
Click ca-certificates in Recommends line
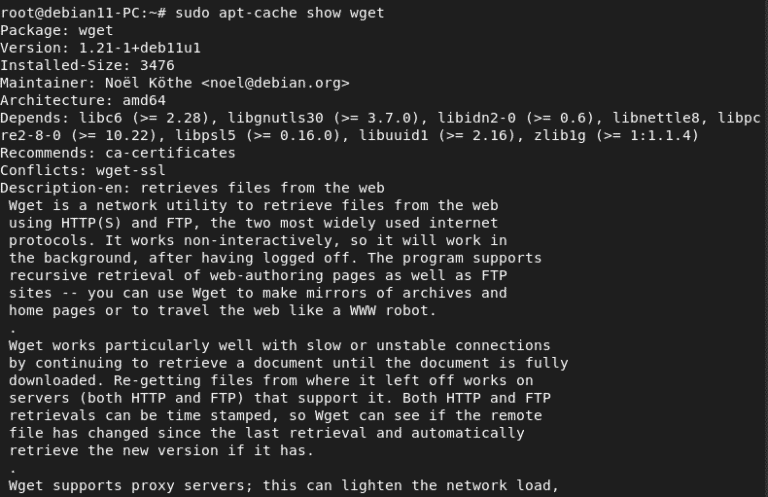(170, 153)
